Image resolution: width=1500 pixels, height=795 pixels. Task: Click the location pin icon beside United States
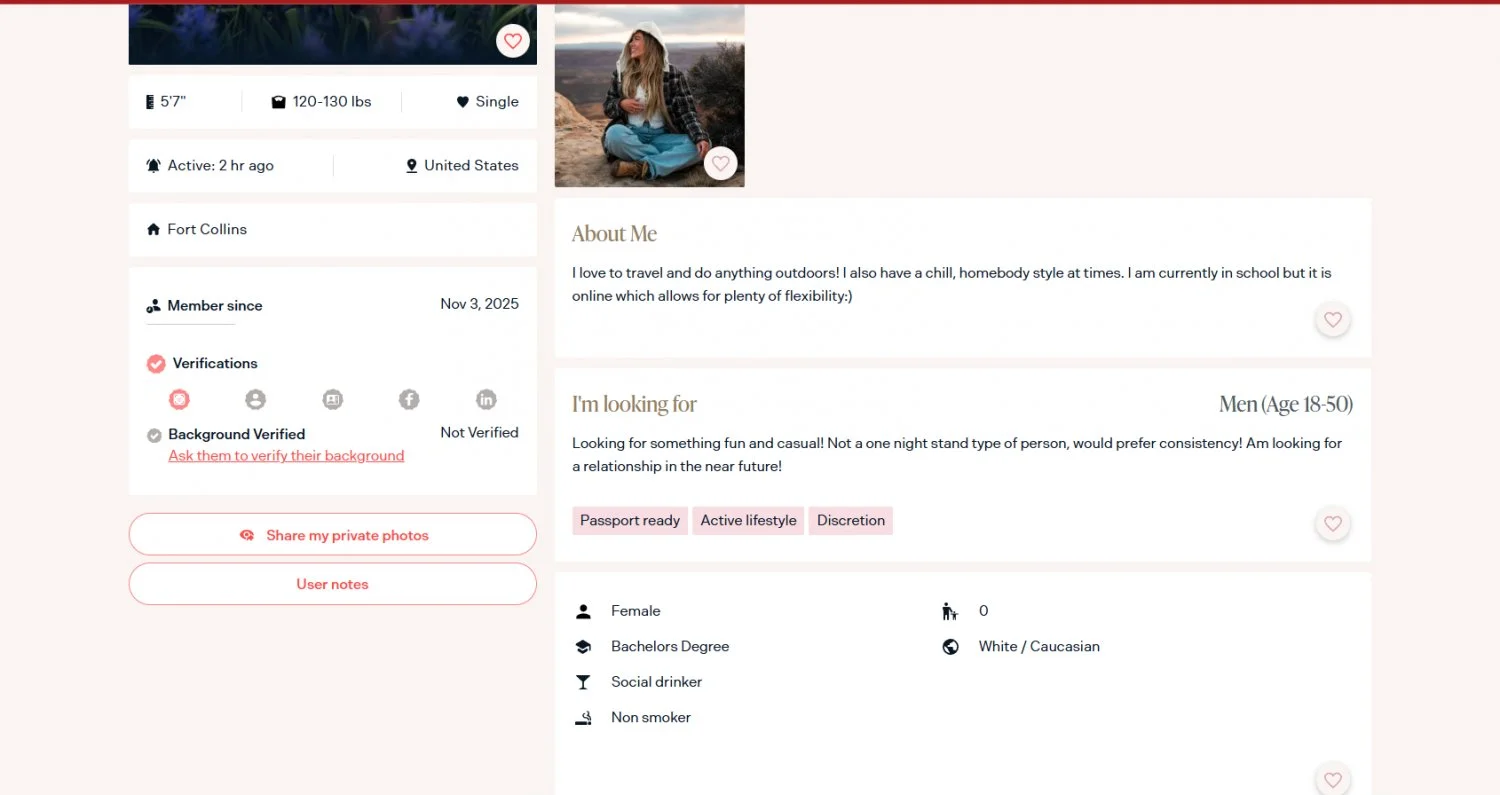(411, 166)
